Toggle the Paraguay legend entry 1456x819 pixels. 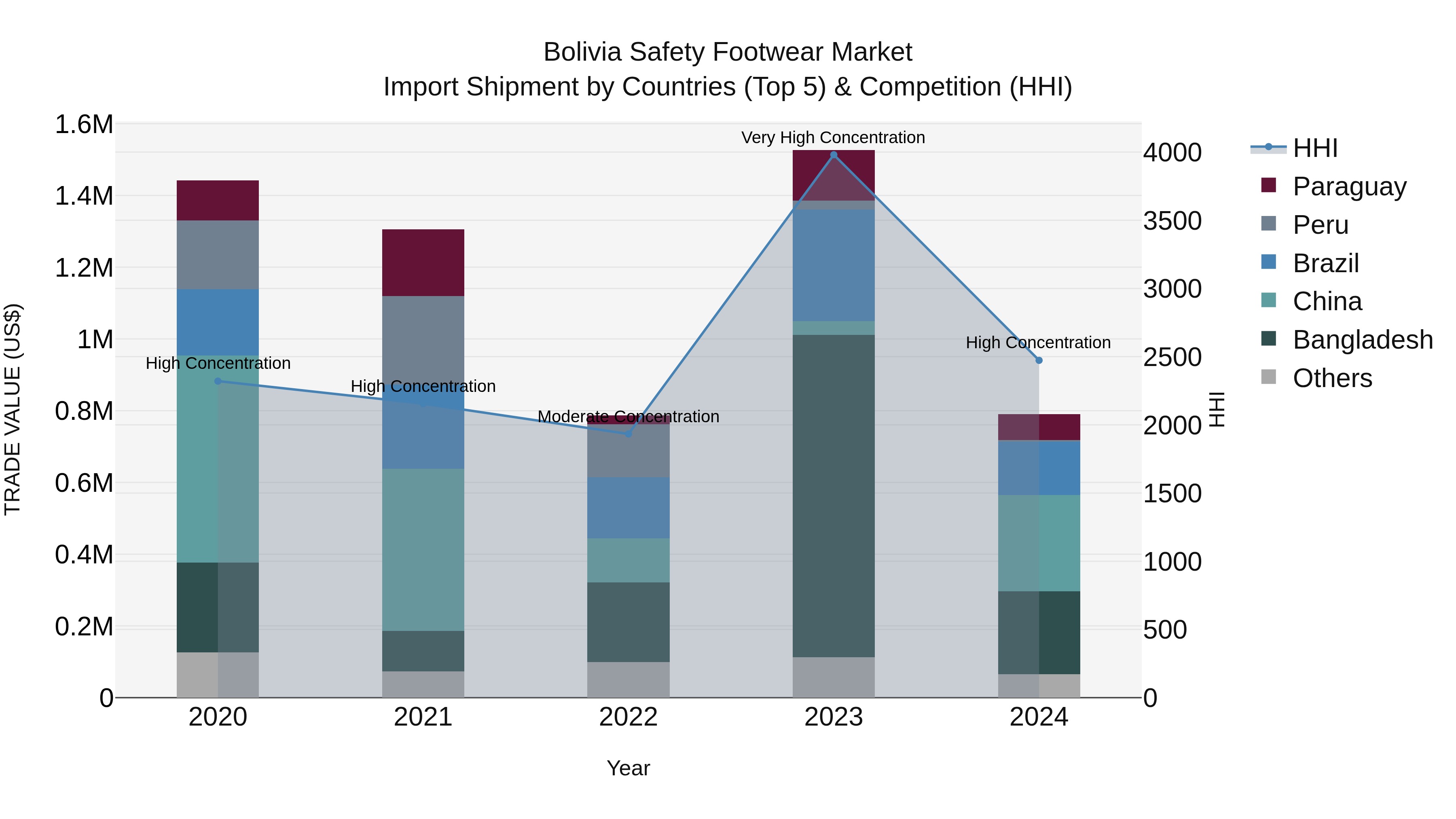coord(1334,186)
